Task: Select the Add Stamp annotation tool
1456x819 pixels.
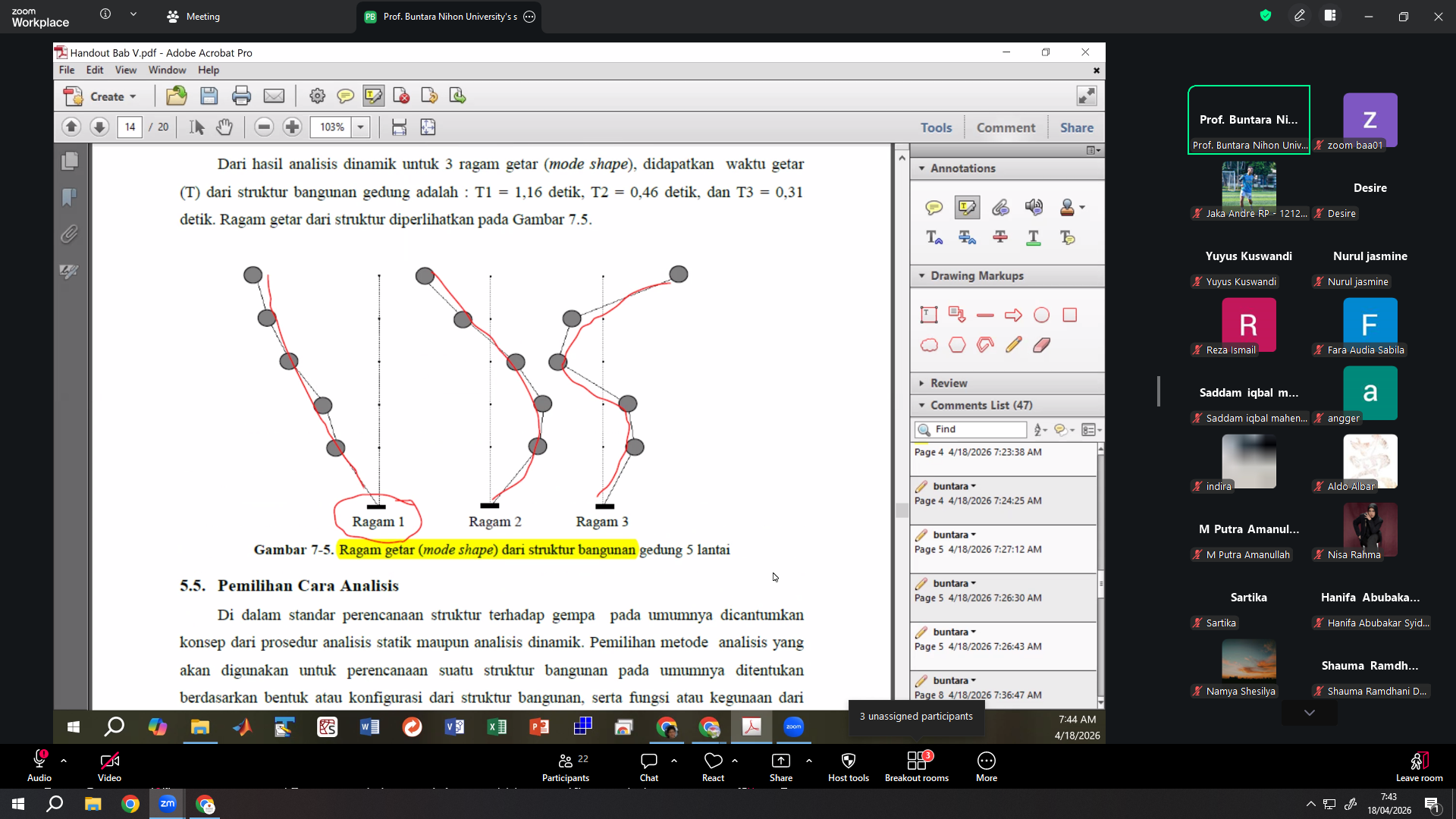Action: (x=1067, y=207)
